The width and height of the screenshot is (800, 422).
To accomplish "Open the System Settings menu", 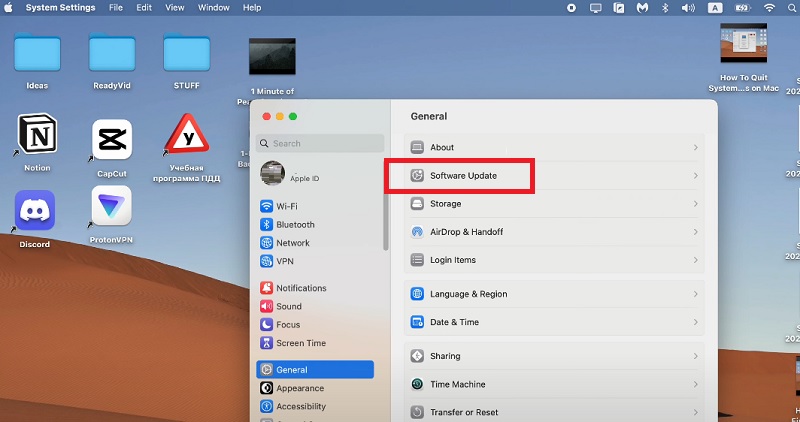I will click(x=60, y=8).
